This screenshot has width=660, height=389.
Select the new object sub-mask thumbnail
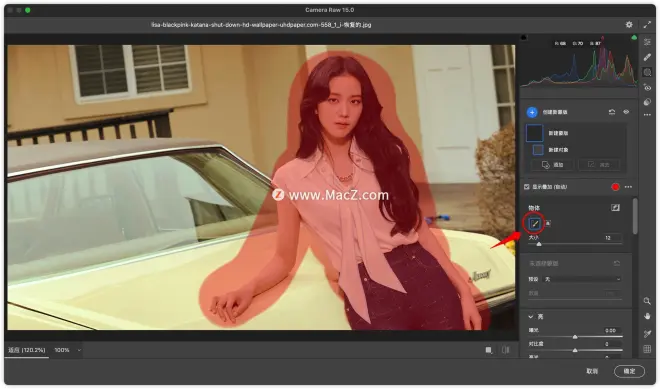pos(538,150)
